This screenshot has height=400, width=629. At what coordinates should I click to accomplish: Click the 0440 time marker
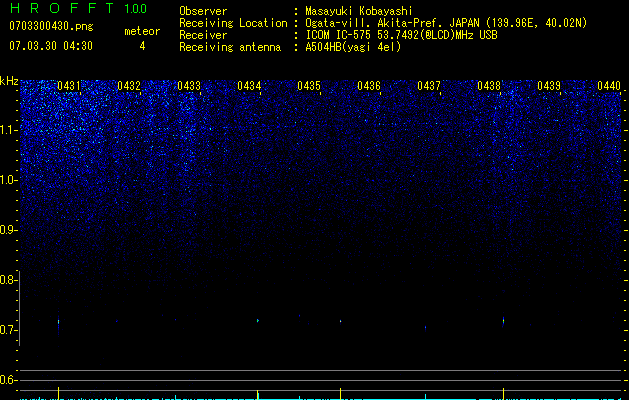point(609,85)
